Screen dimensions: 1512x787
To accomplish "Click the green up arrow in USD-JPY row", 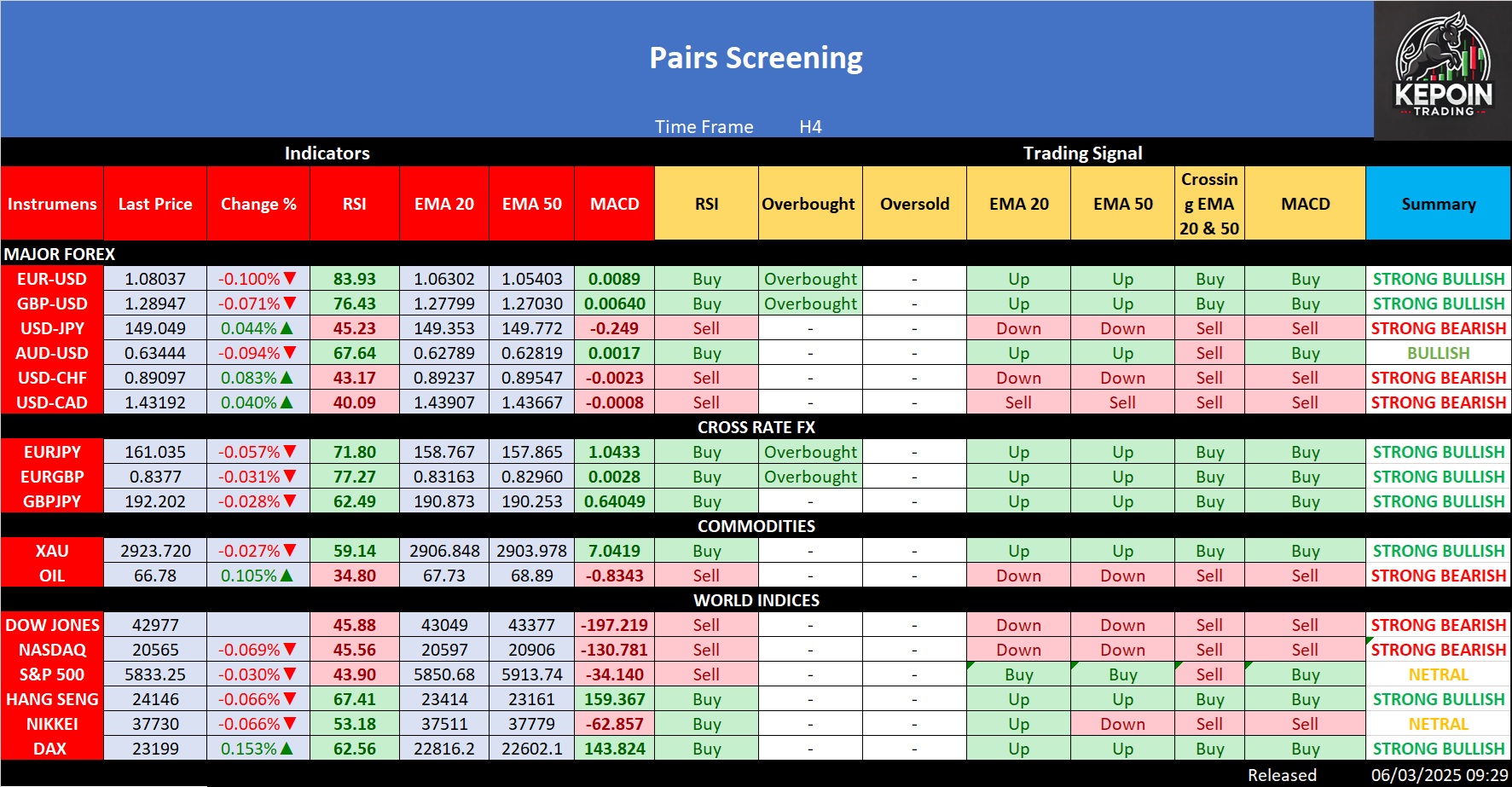I will 287,328.
